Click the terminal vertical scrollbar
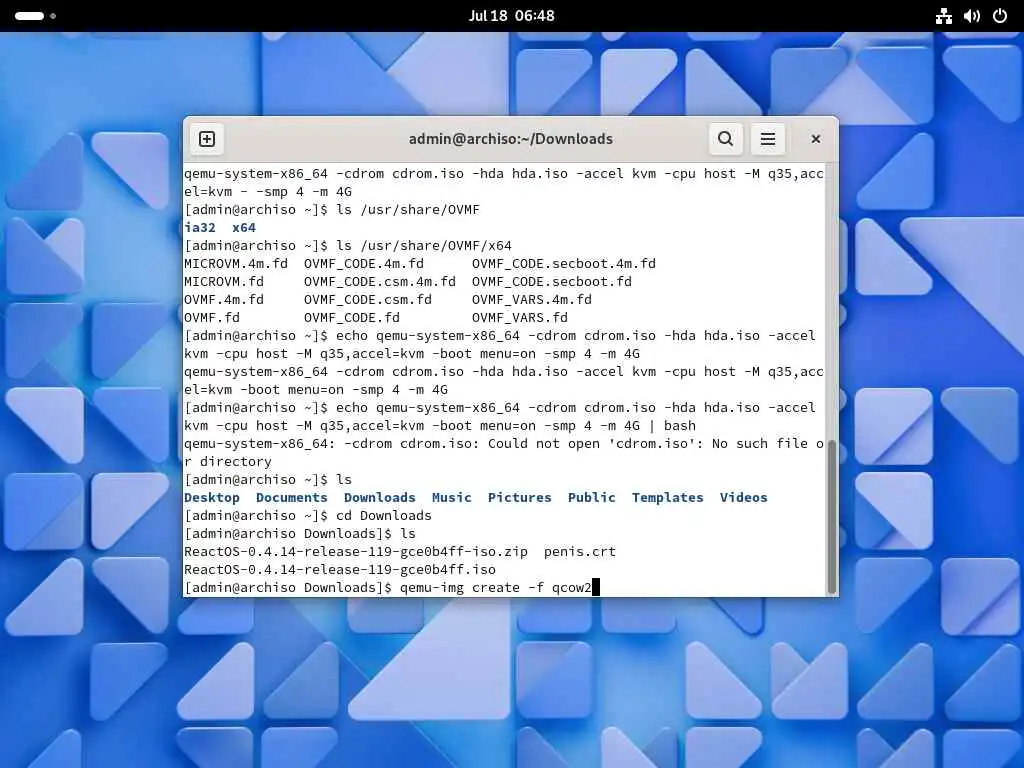Screen dimensions: 1024x768 click(831, 516)
